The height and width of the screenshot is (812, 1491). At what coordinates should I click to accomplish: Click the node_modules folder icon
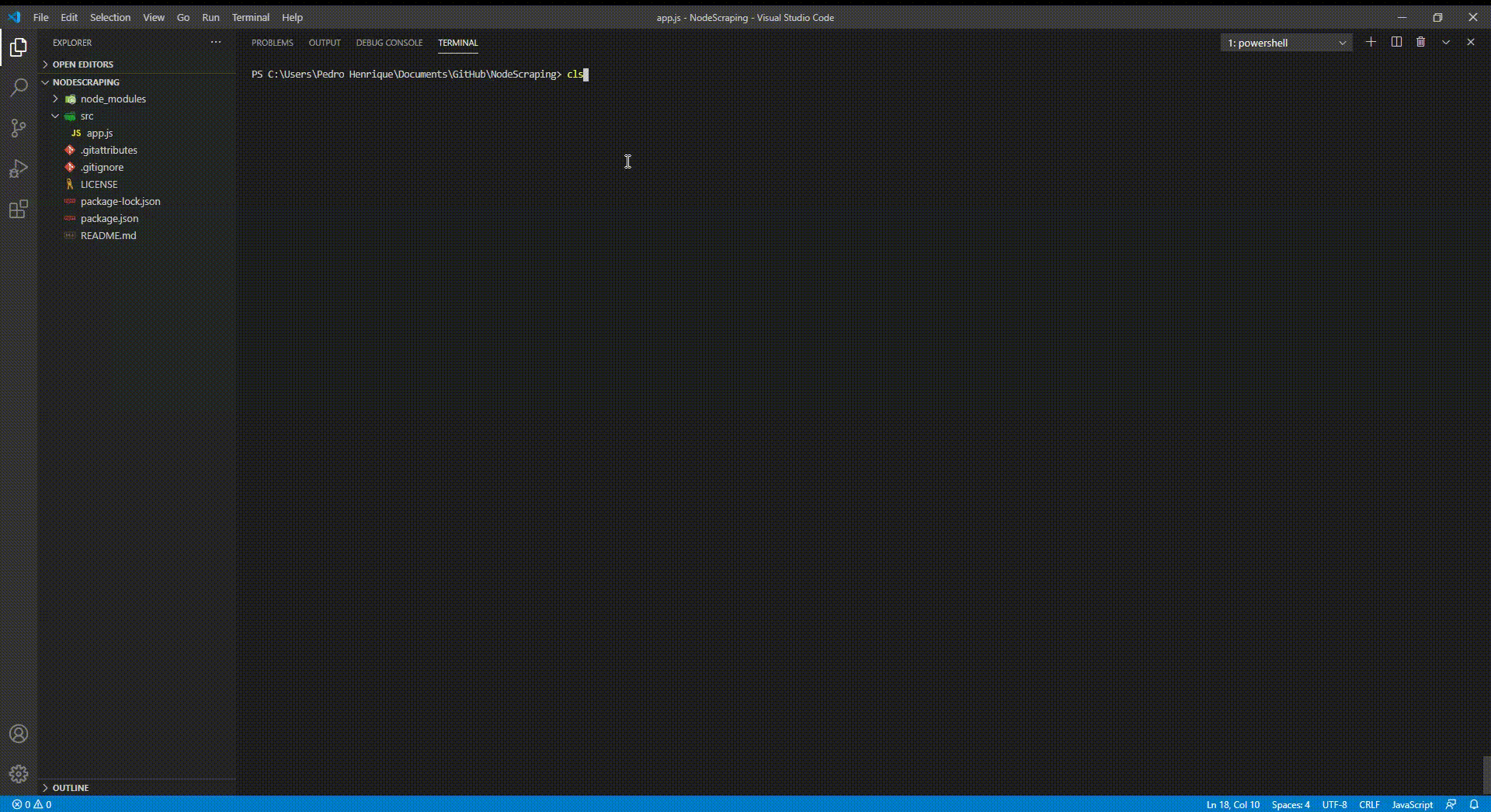70,99
